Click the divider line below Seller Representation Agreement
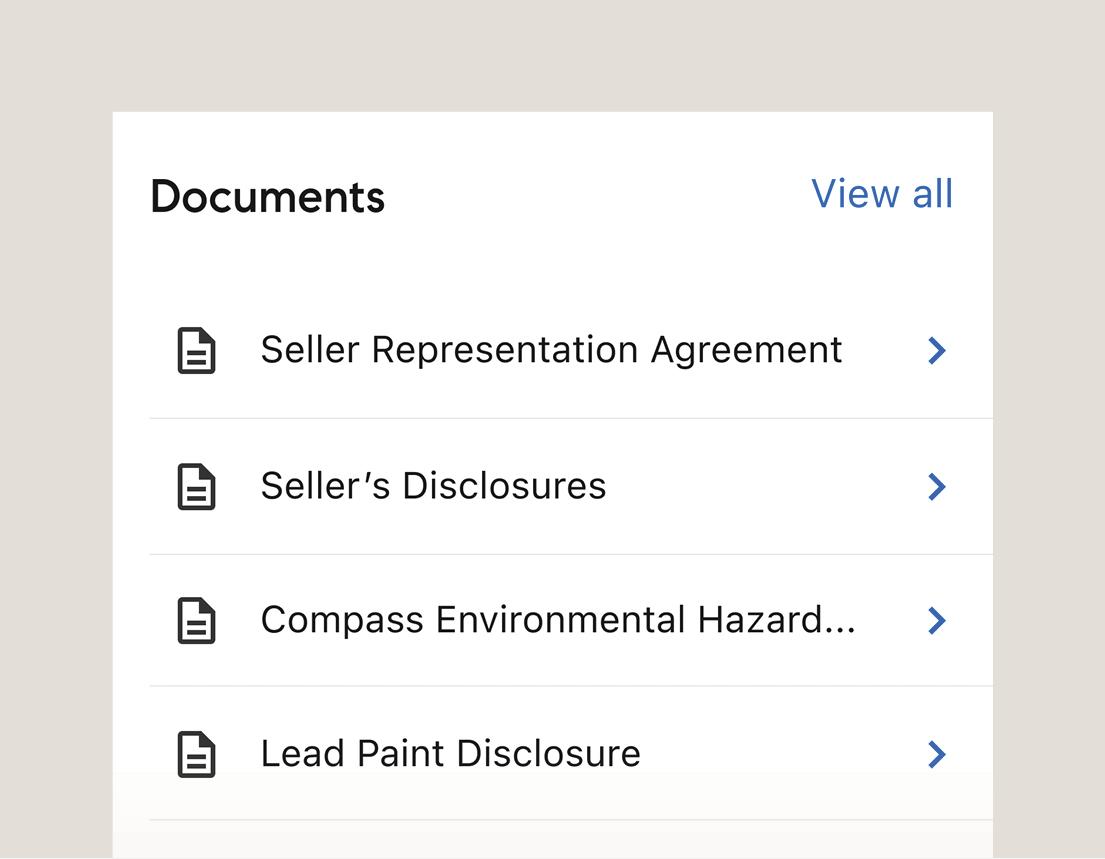The image size is (1105, 859). (570, 418)
